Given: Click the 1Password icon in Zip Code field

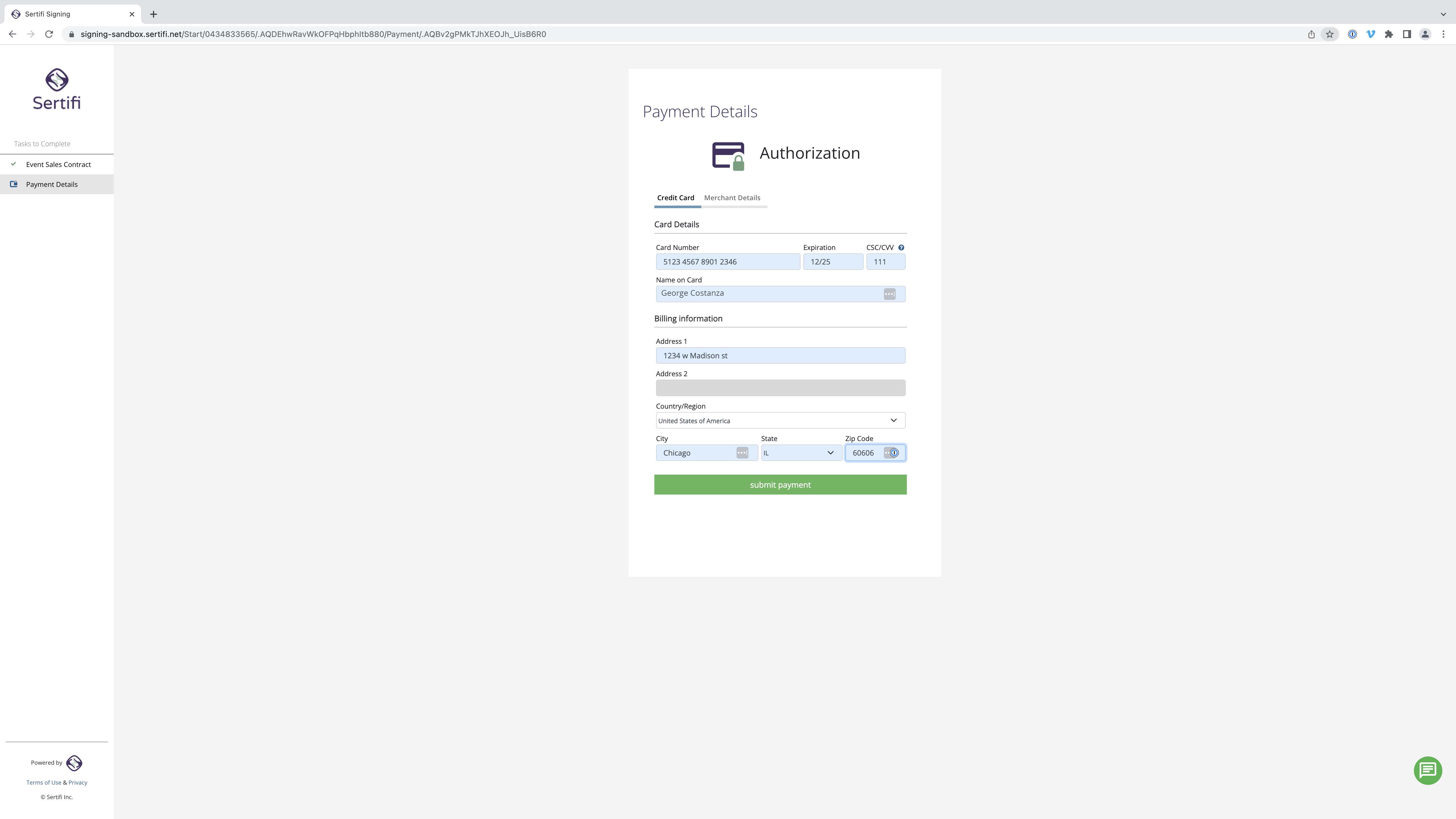Looking at the screenshot, I should point(894,453).
